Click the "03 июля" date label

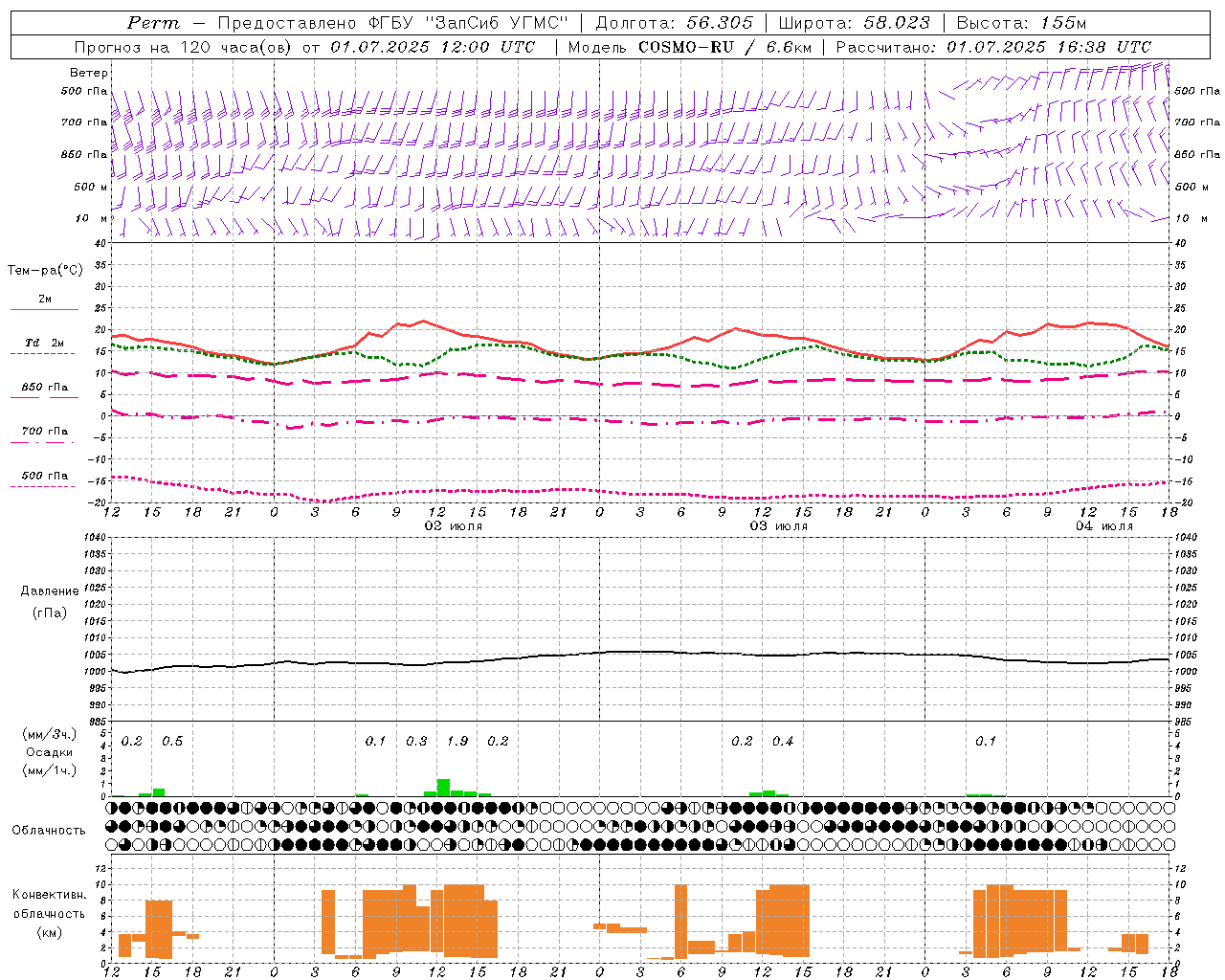click(778, 526)
